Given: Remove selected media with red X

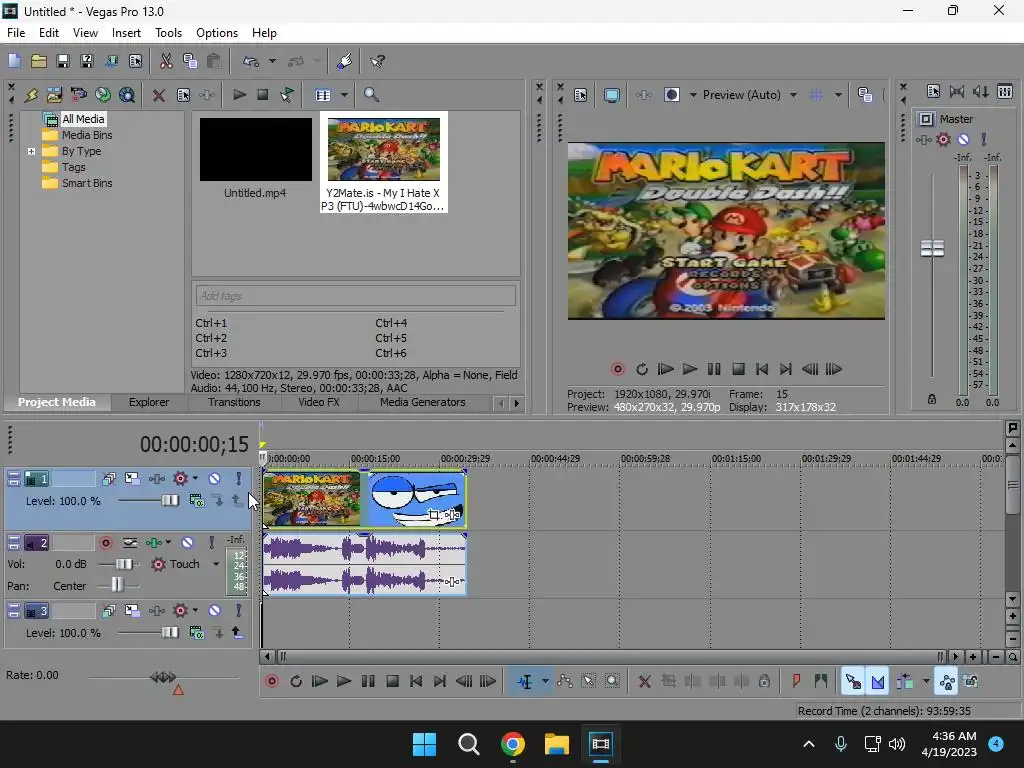Looking at the screenshot, I should (158, 95).
